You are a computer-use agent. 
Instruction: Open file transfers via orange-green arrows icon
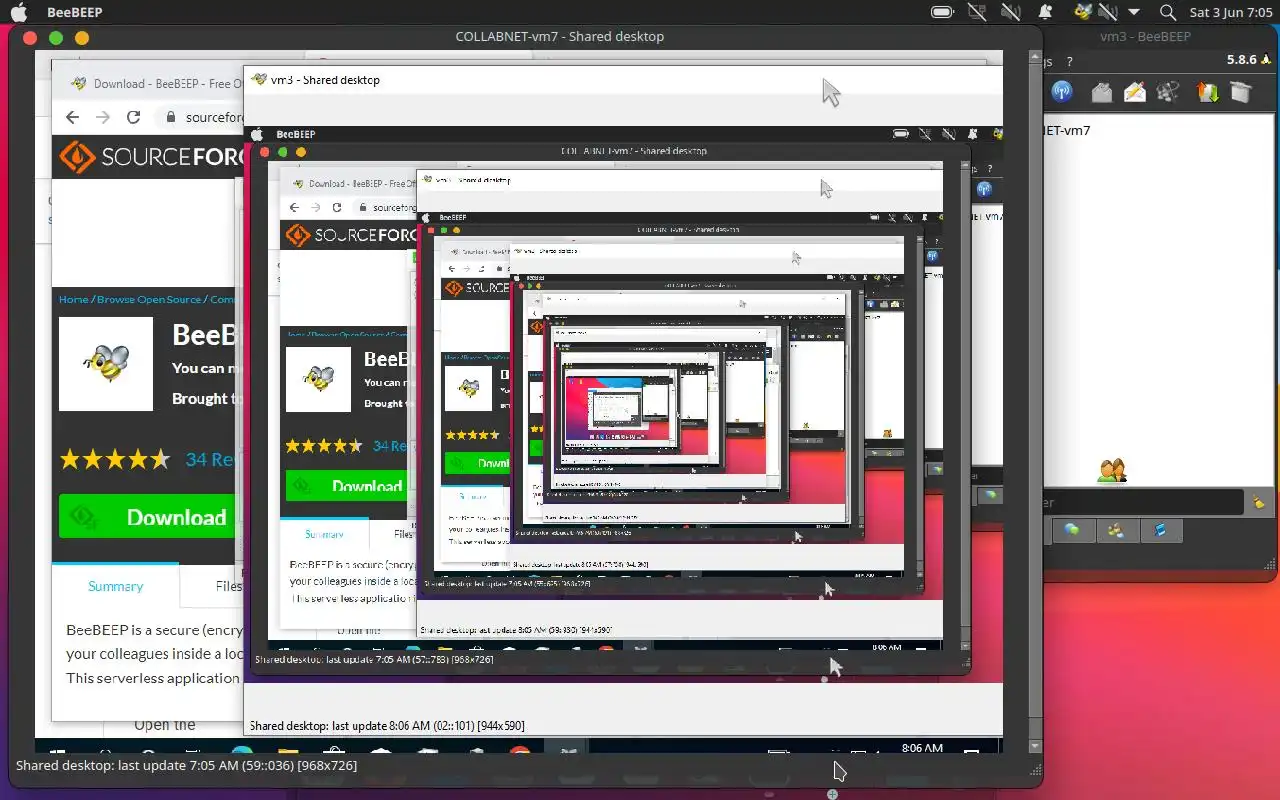[x=1207, y=92]
